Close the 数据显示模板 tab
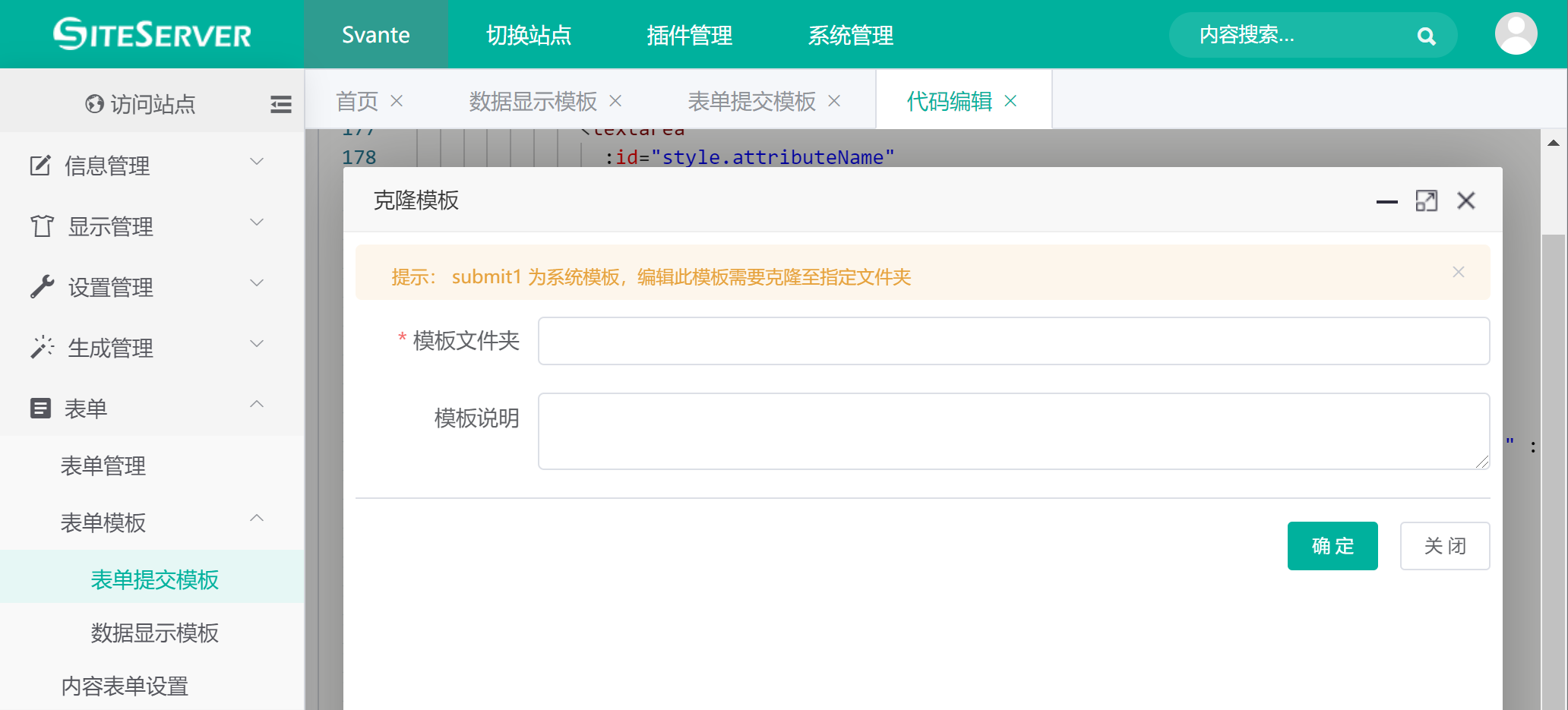The image size is (1568, 710). click(615, 101)
